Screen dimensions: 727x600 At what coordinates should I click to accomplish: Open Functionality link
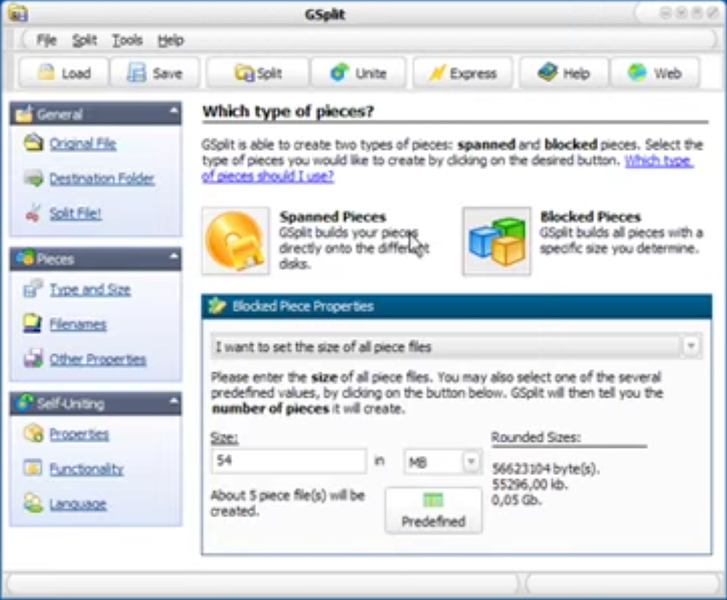click(x=87, y=469)
